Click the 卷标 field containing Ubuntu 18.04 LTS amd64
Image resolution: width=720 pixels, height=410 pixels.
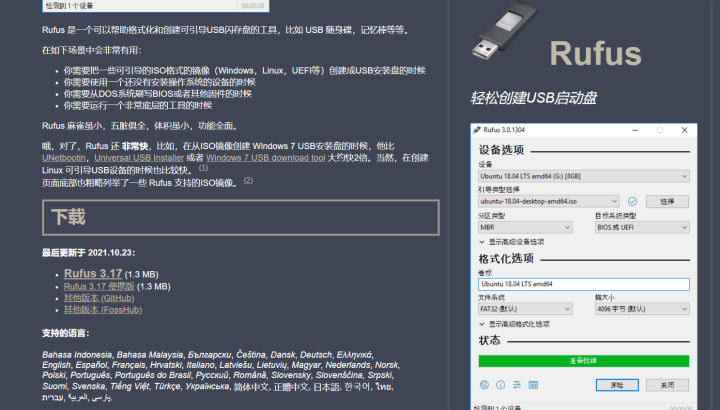coord(584,284)
